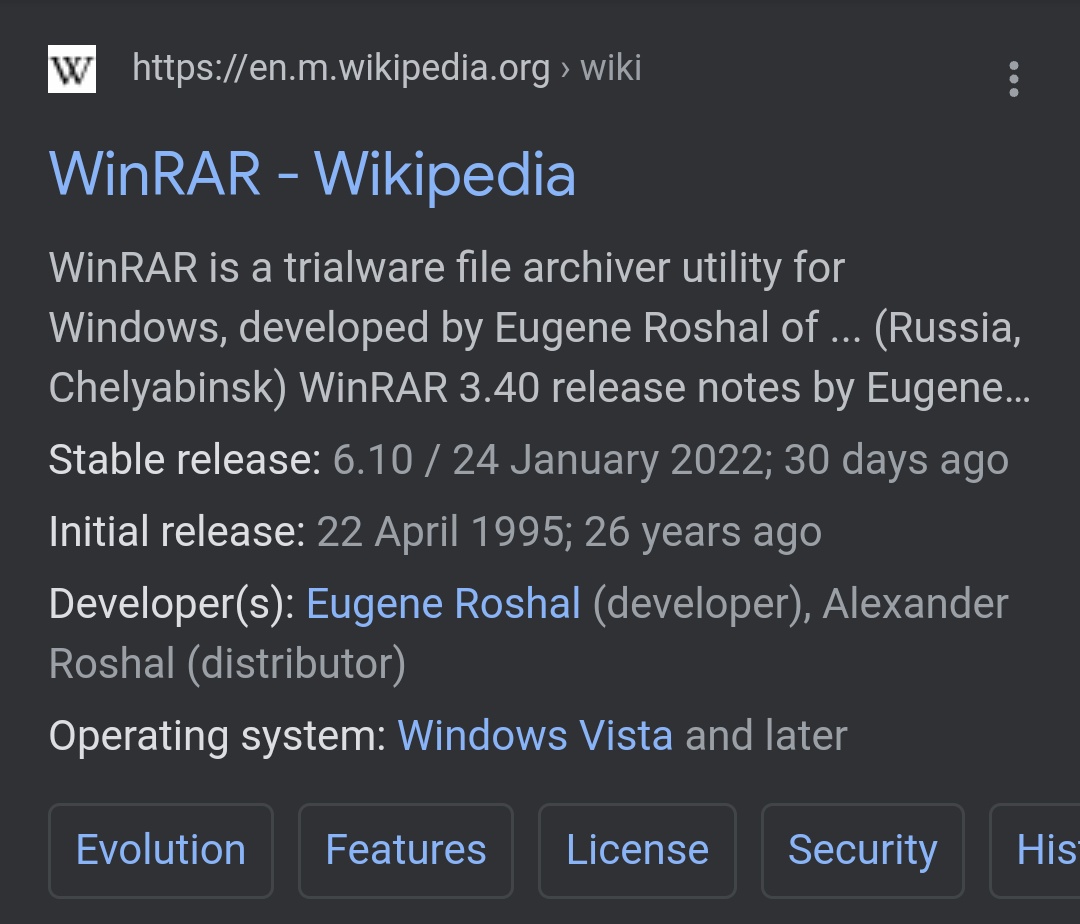Open the three-dot more options menu
The height and width of the screenshot is (924, 1080).
[x=1013, y=79]
